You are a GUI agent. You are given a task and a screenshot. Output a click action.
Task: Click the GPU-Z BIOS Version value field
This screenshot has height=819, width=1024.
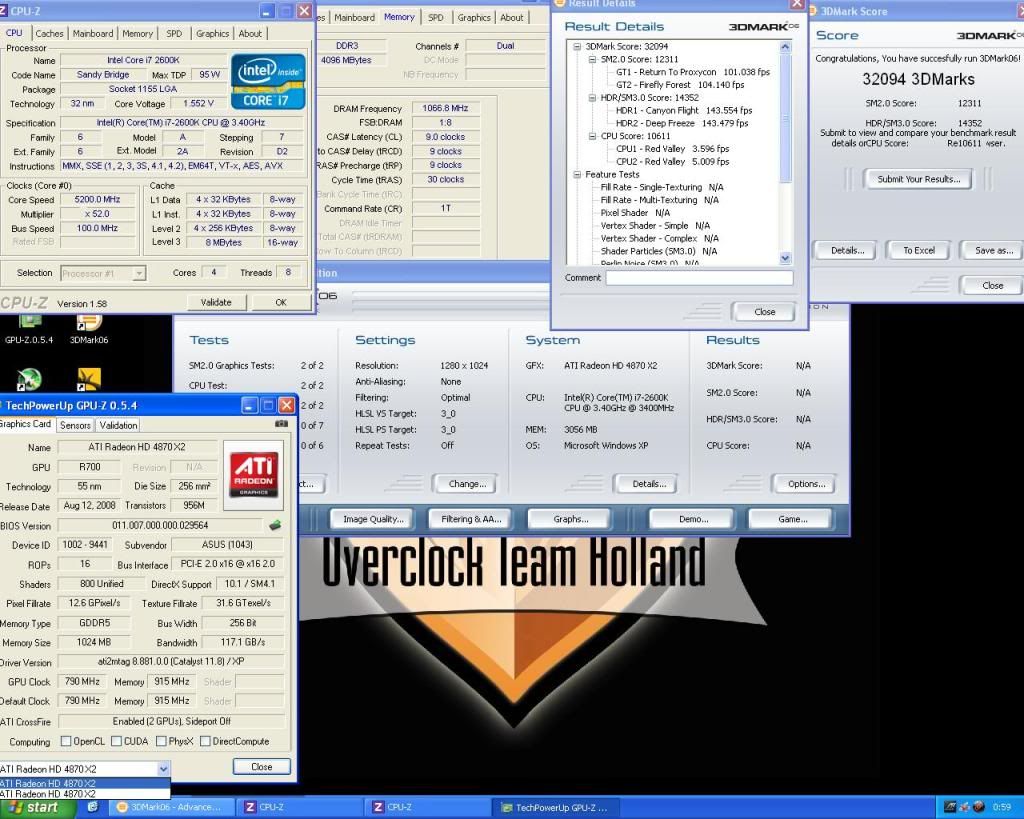pyautogui.click(x=161, y=525)
